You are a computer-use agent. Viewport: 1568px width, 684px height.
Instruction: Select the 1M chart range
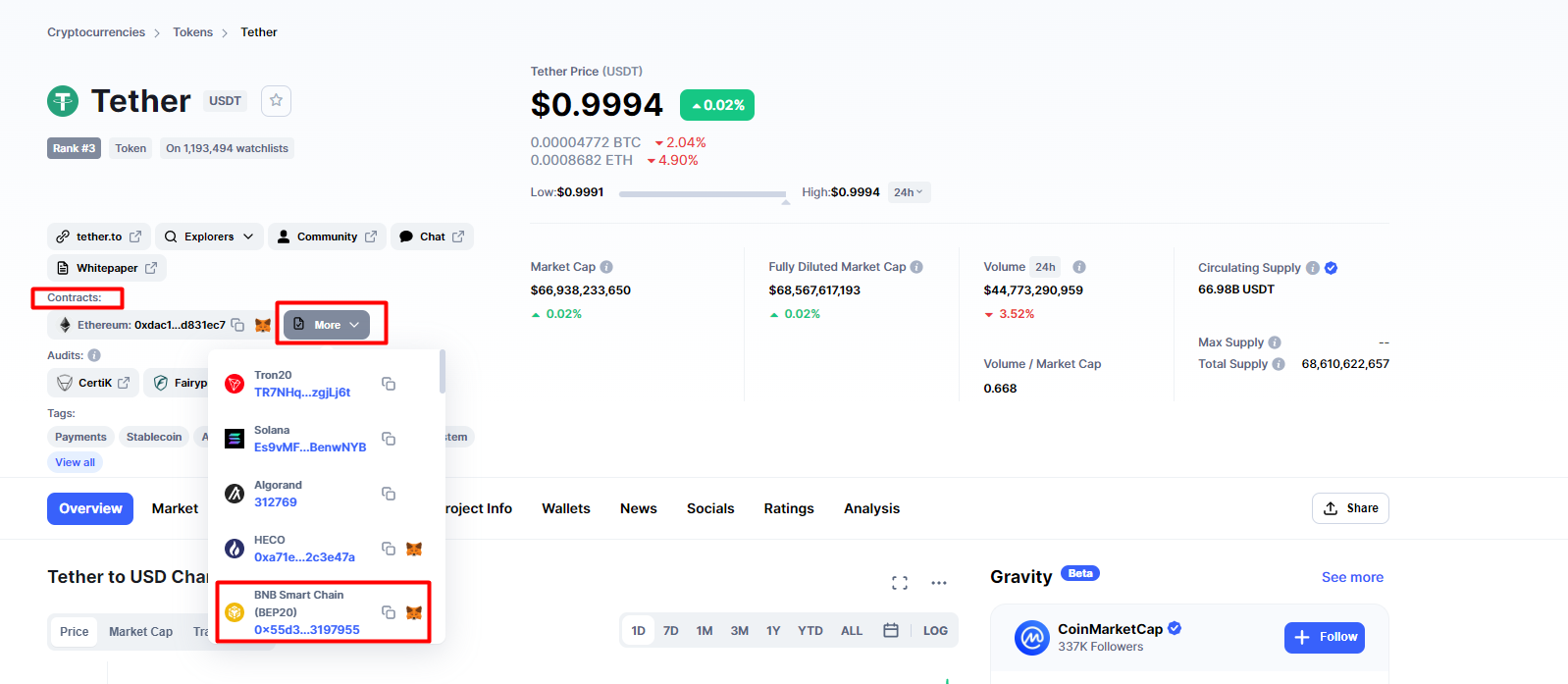705,630
